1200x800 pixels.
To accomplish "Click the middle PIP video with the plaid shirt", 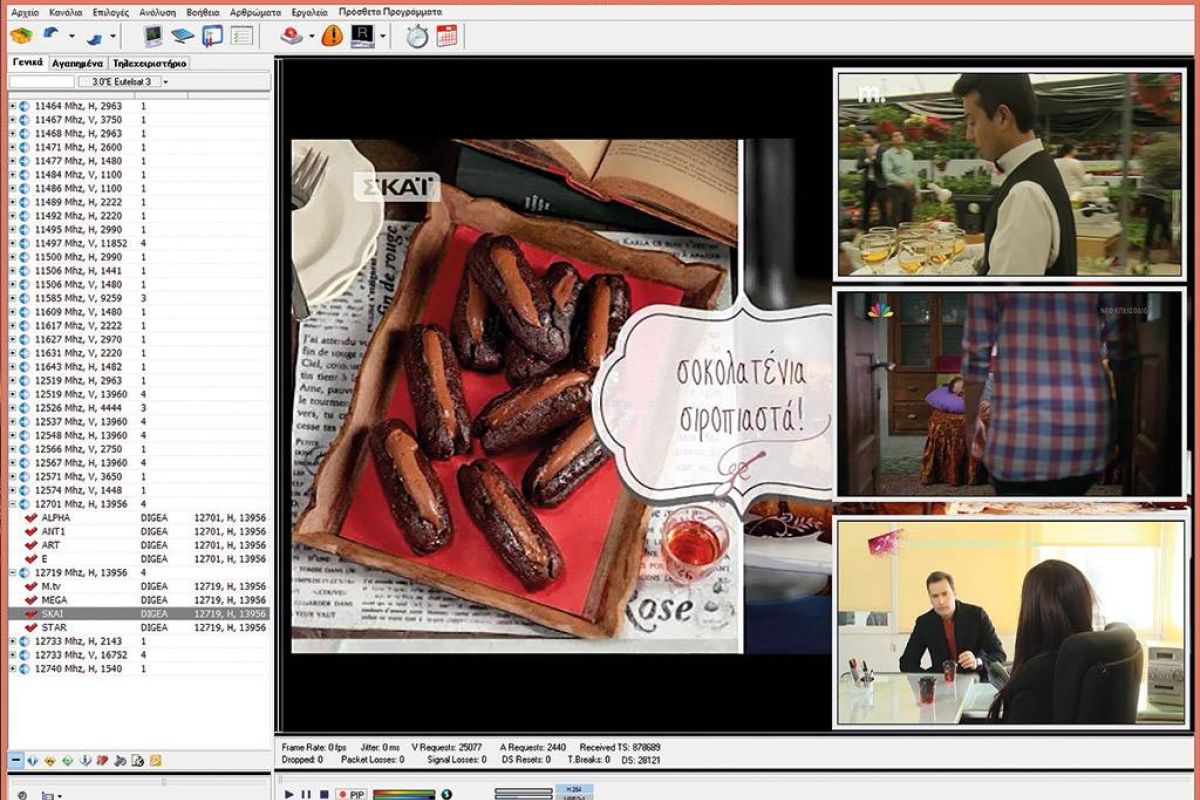I will click(1010, 393).
